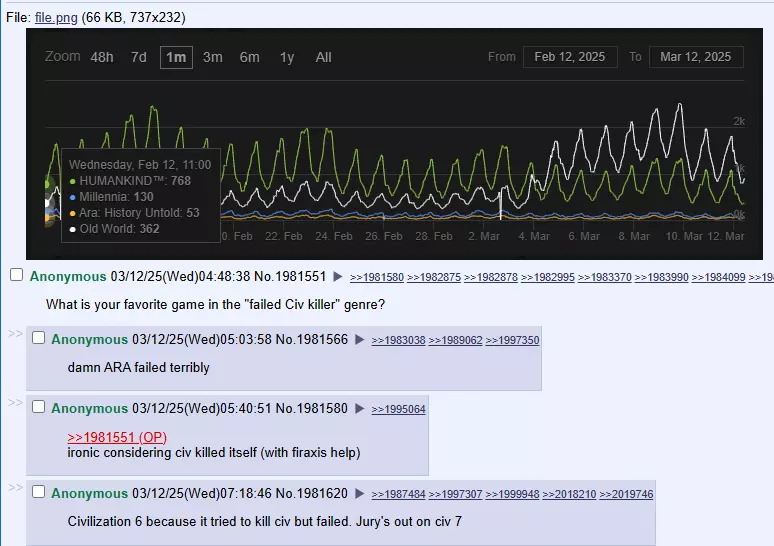The height and width of the screenshot is (546, 774).
Task: Hide reply 1981580 using its >> marker
Action: (x=15, y=403)
